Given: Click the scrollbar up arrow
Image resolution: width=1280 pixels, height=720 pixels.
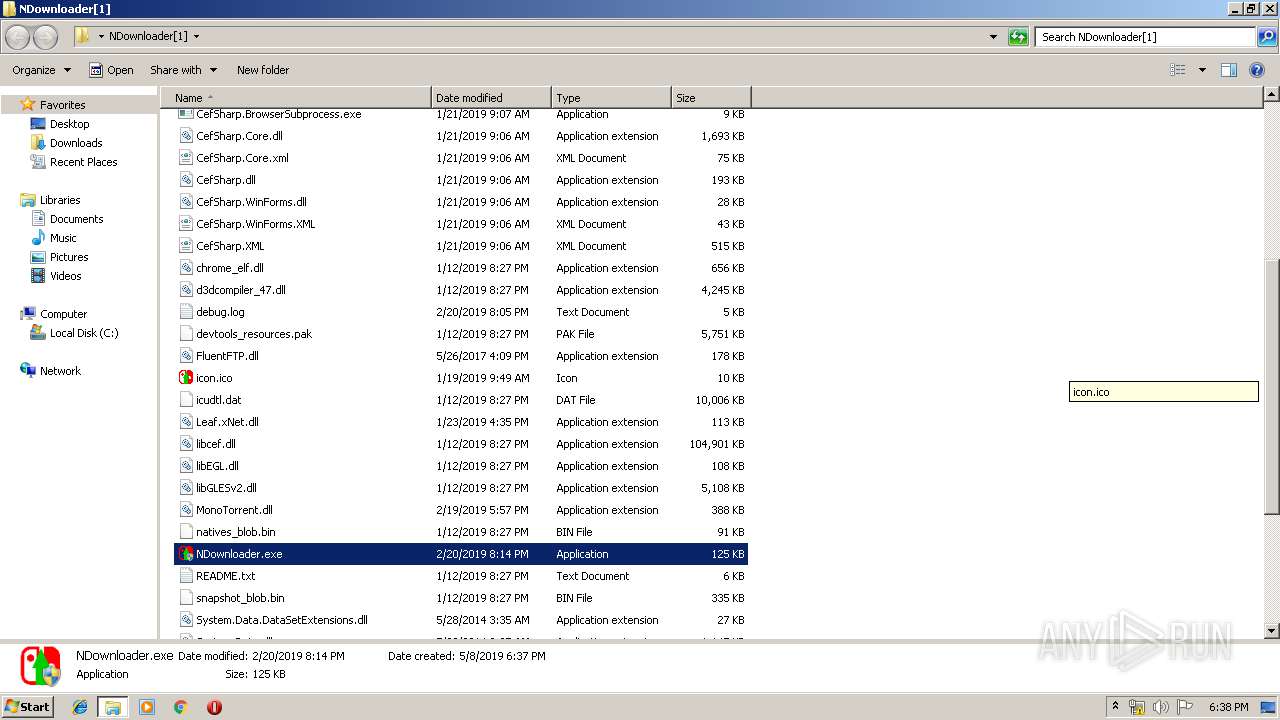Looking at the screenshot, I should point(1272,95).
